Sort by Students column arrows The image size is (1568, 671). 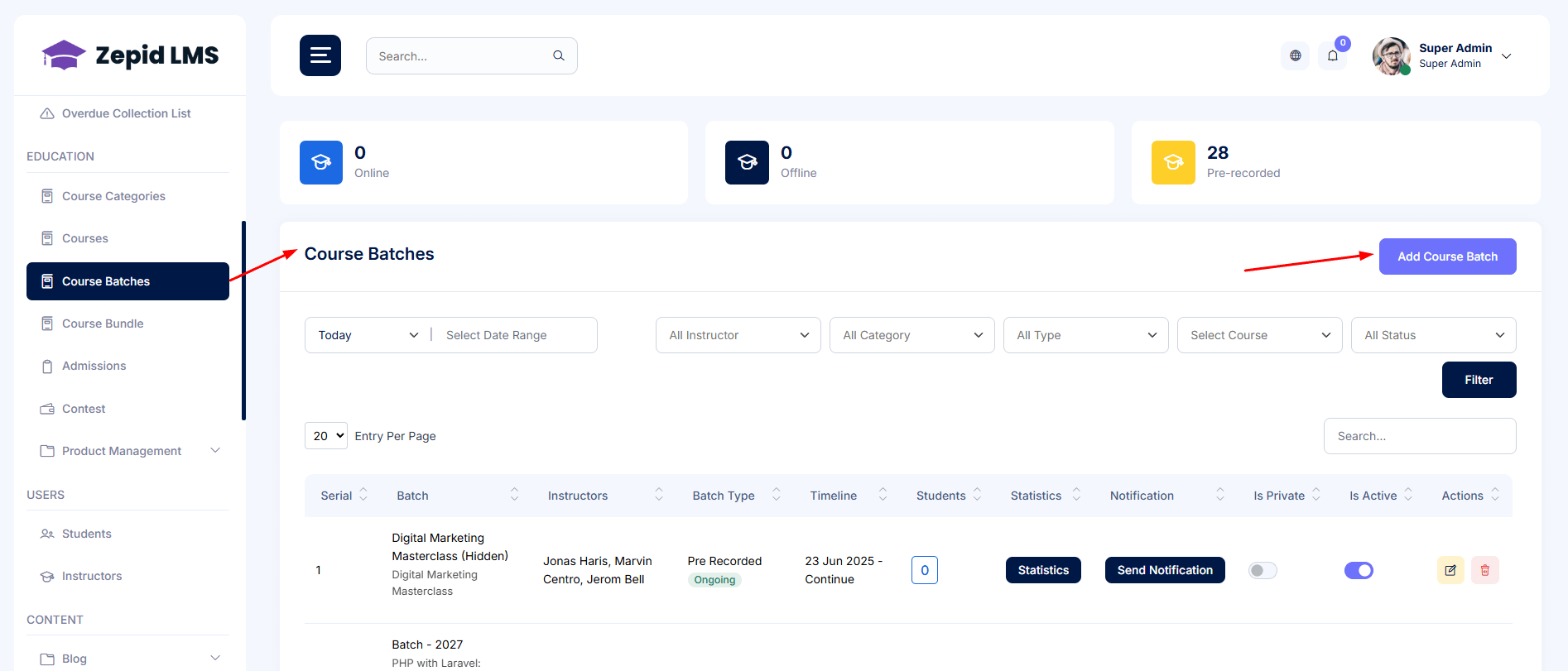coord(978,495)
